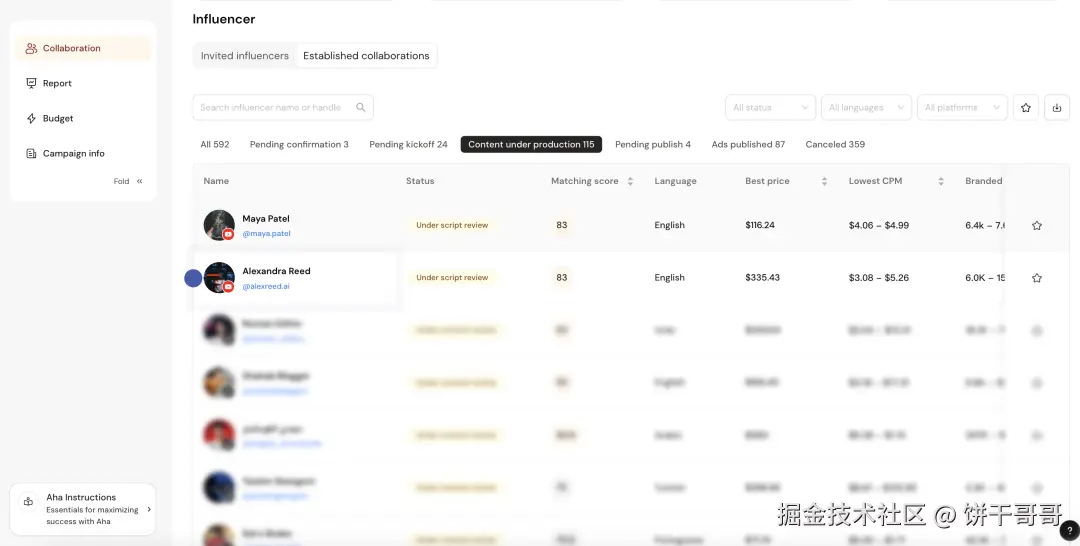Click the search magnifier icon

pos(360,107)
